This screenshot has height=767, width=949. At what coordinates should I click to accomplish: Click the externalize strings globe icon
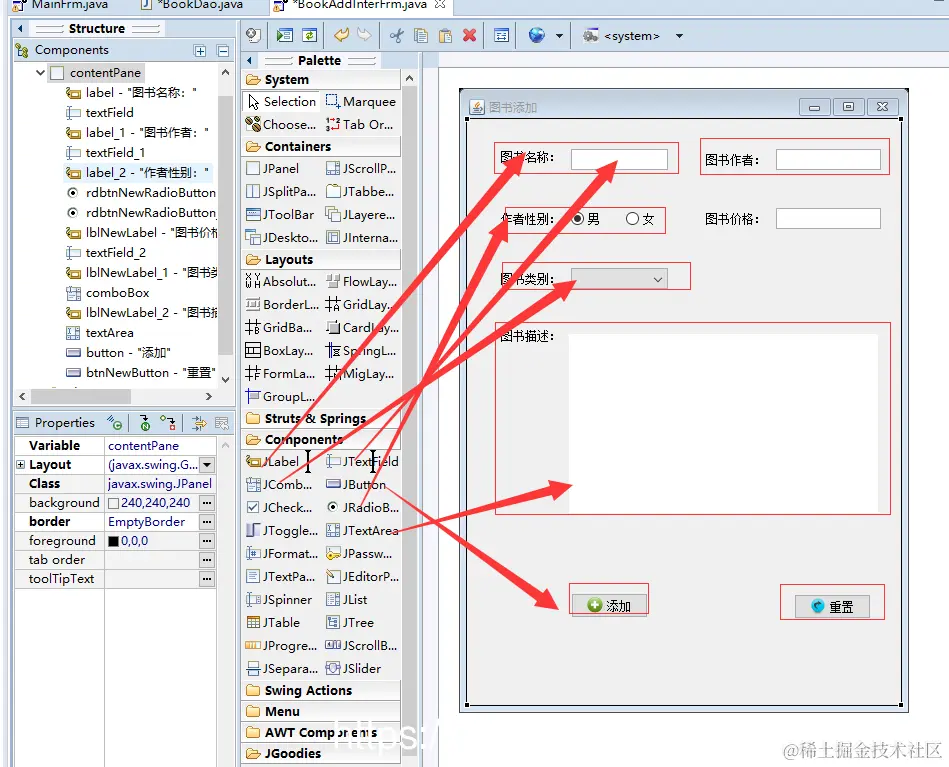click(x=536, y=35)
